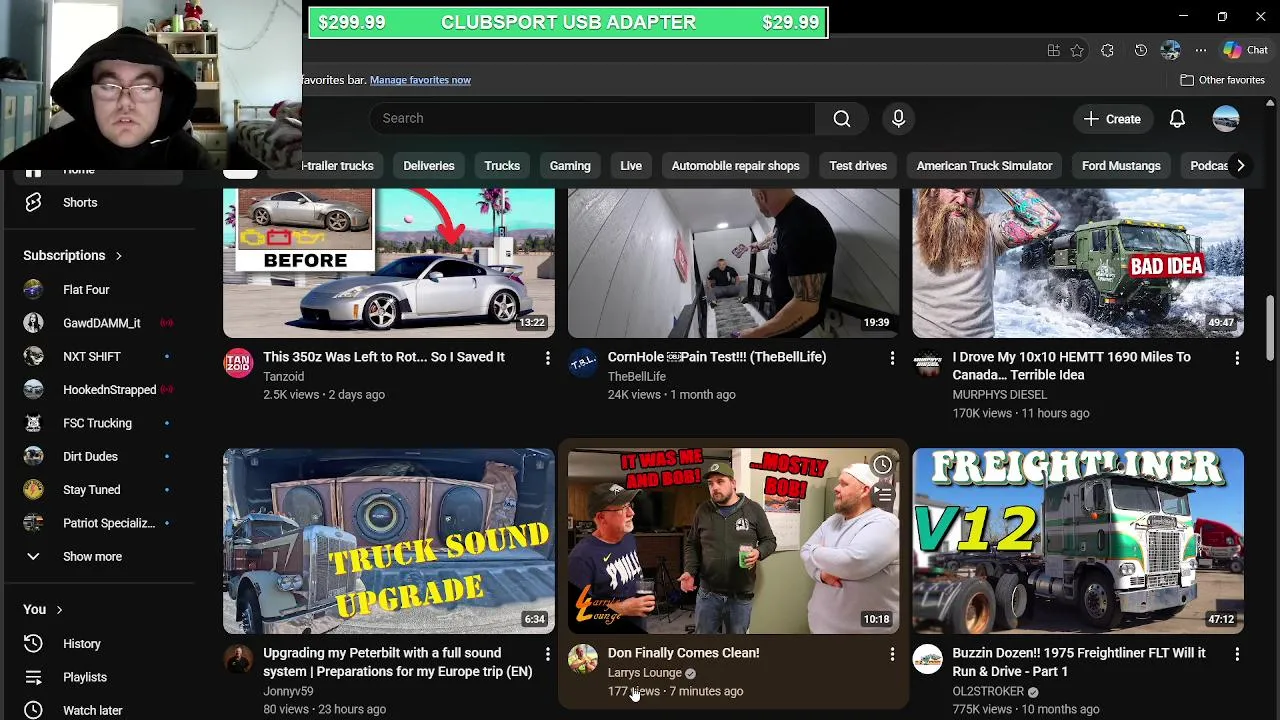Image resolution: width=1280 pixels, height=720 pixels.
Task: Expand subscriptions with Show more
Action: (92, 557)
